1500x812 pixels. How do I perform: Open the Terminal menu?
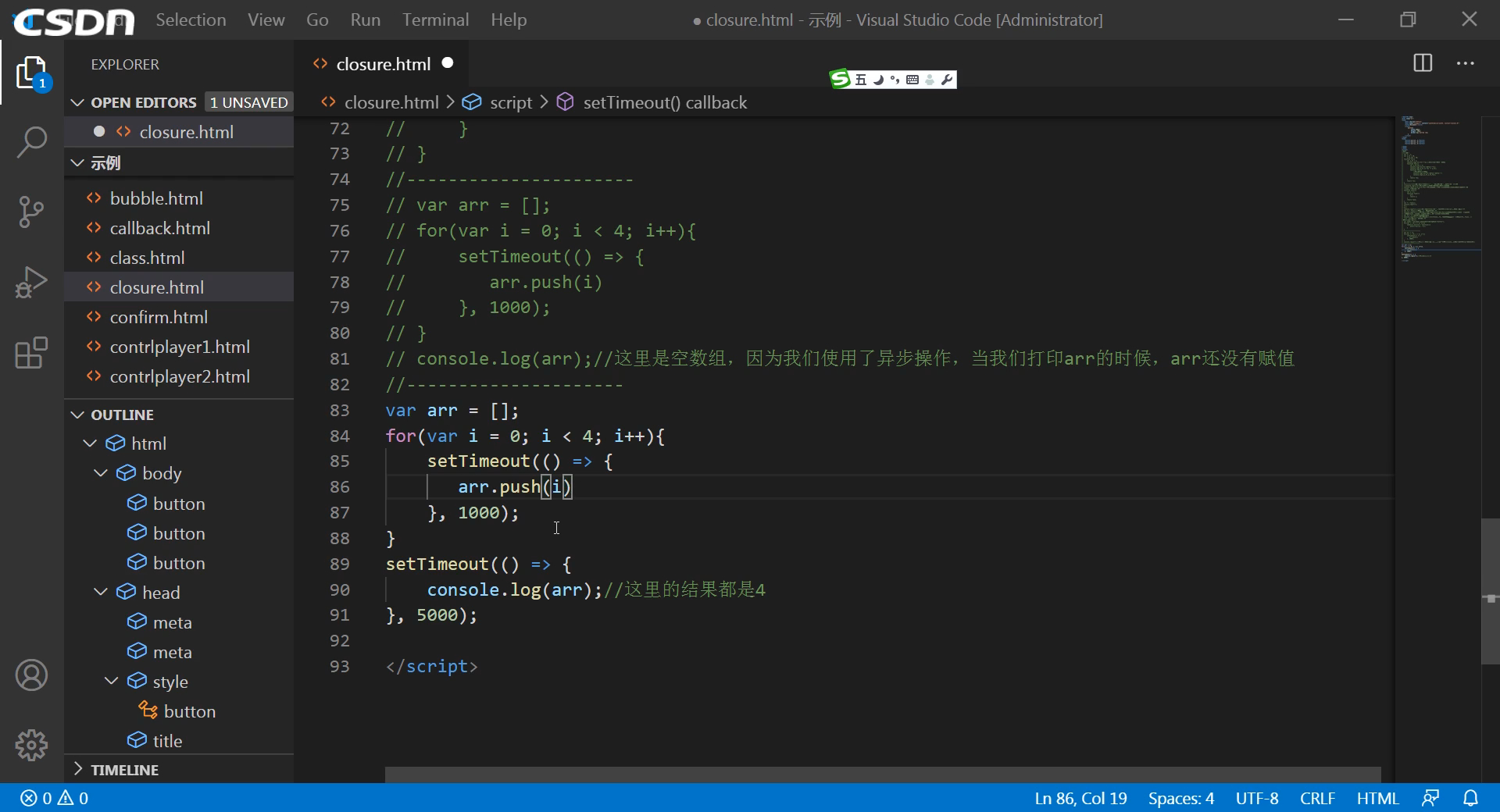435,20
